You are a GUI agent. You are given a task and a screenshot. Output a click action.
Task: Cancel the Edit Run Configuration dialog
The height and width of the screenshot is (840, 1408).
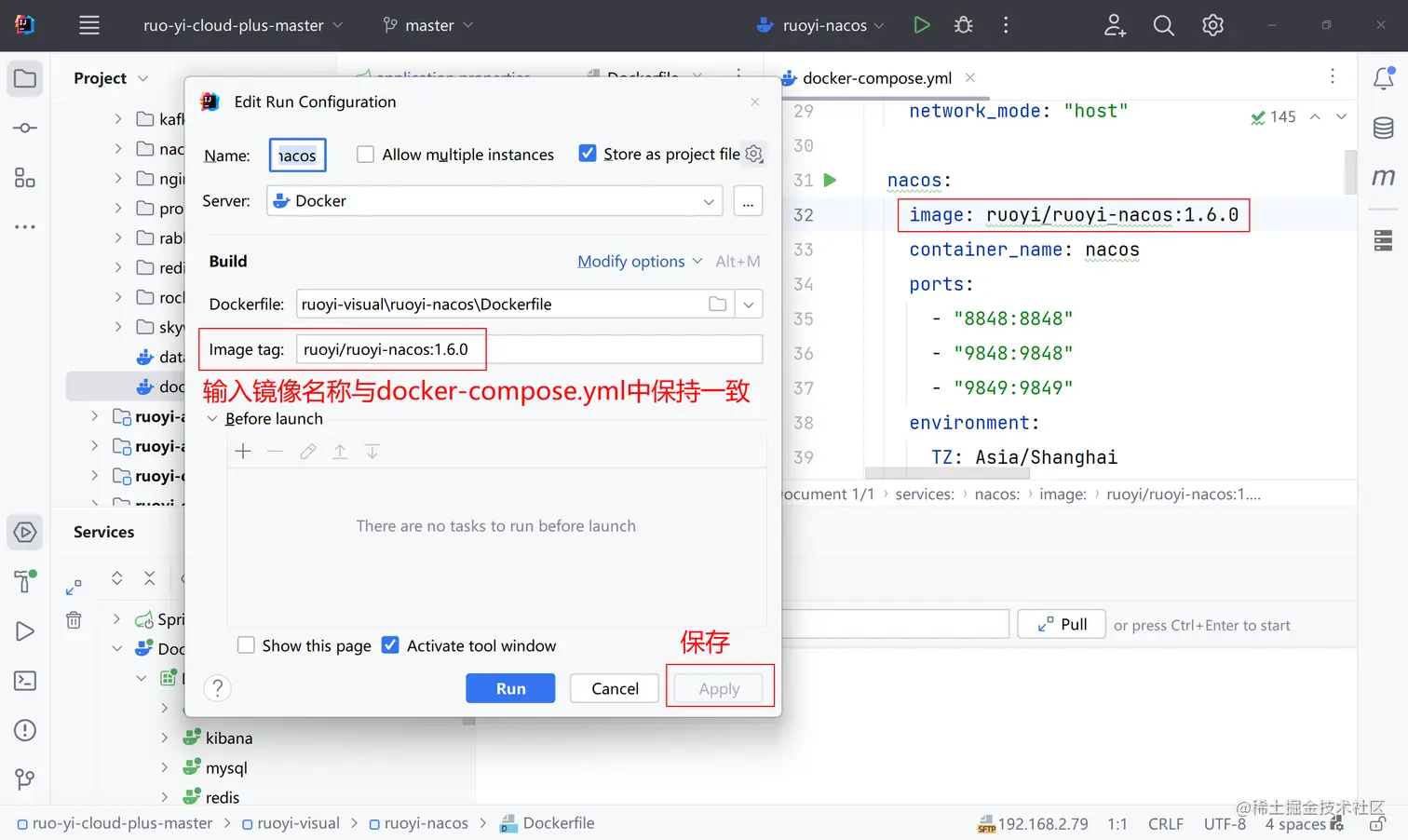coord(615,688)
